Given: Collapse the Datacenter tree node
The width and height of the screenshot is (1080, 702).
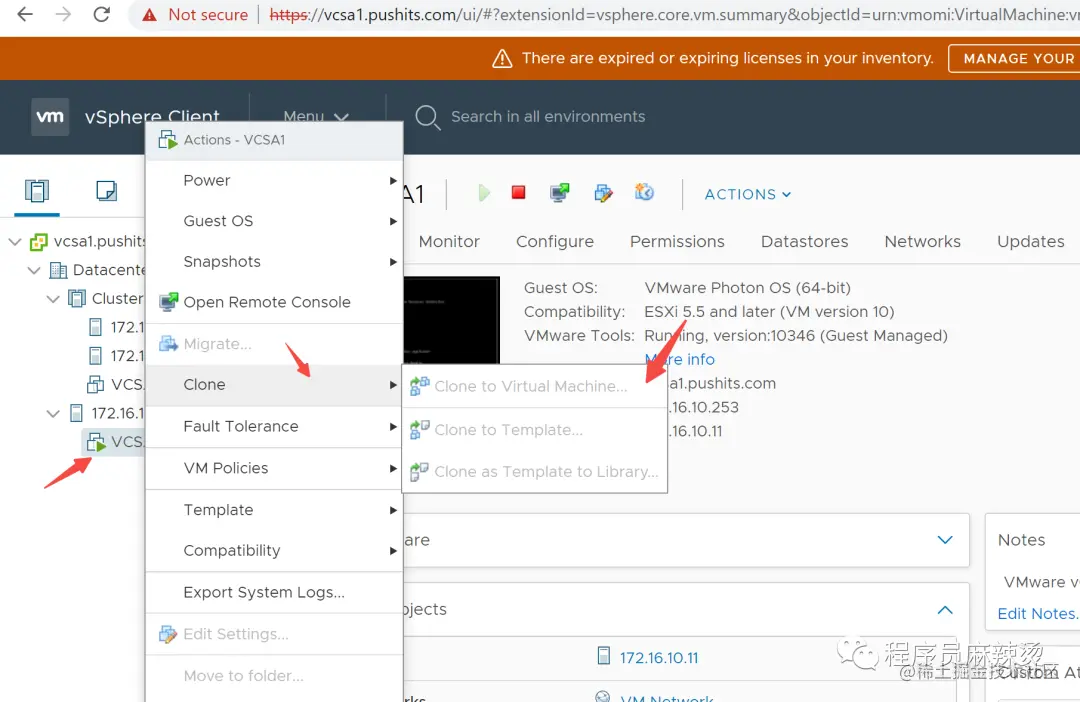Looking at the screenshot, I should pyautogui.click(x=34, y=270).
